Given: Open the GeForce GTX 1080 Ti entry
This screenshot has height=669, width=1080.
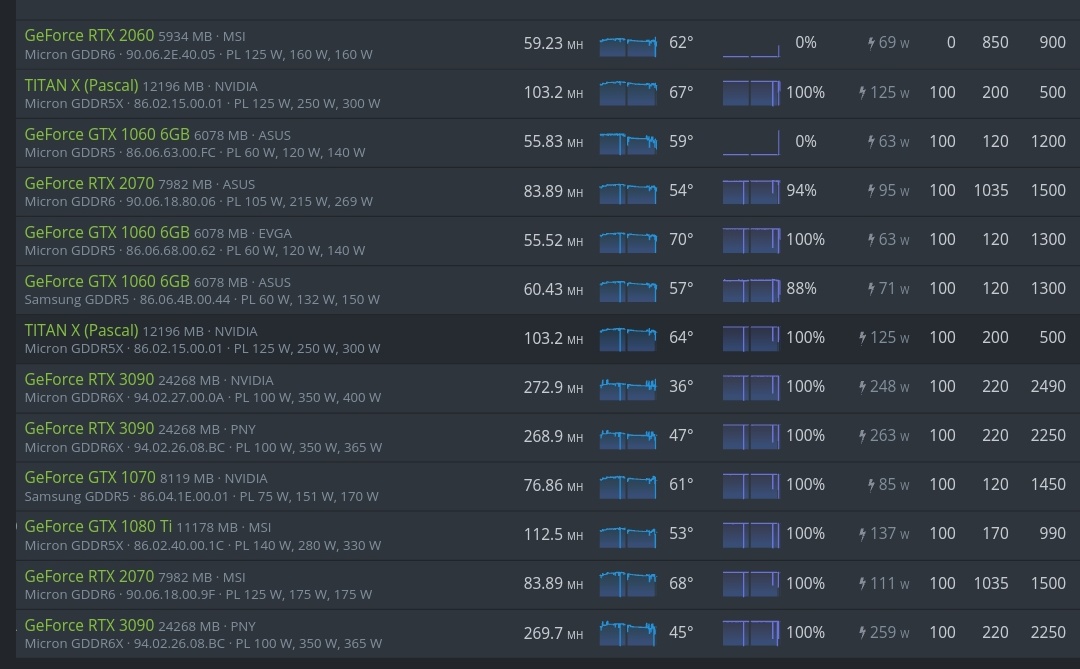Looking at the screenshot, I should point(98,526).
